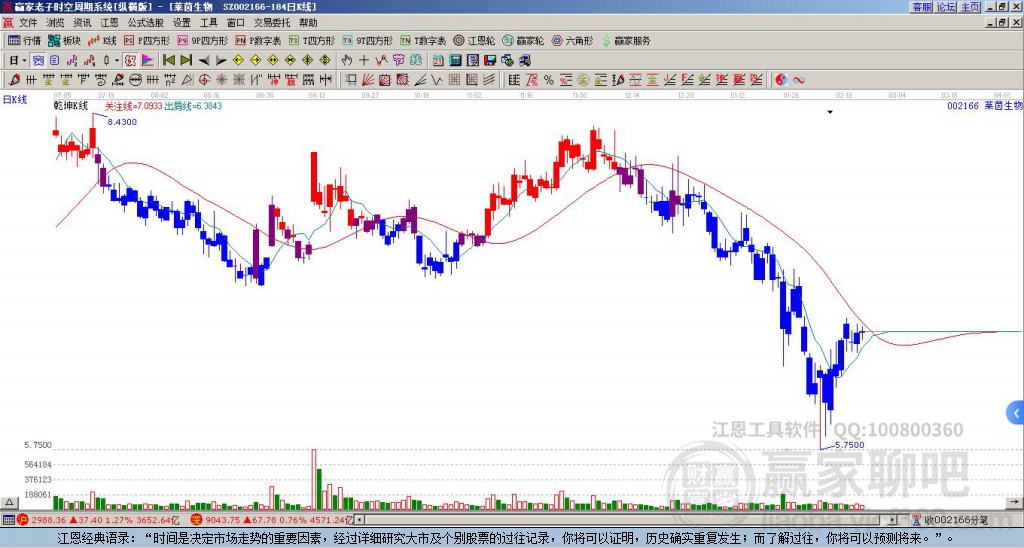Open the 资讯 menu
The height and width of the screenshot is (548, 1024).
pos(82,23)
